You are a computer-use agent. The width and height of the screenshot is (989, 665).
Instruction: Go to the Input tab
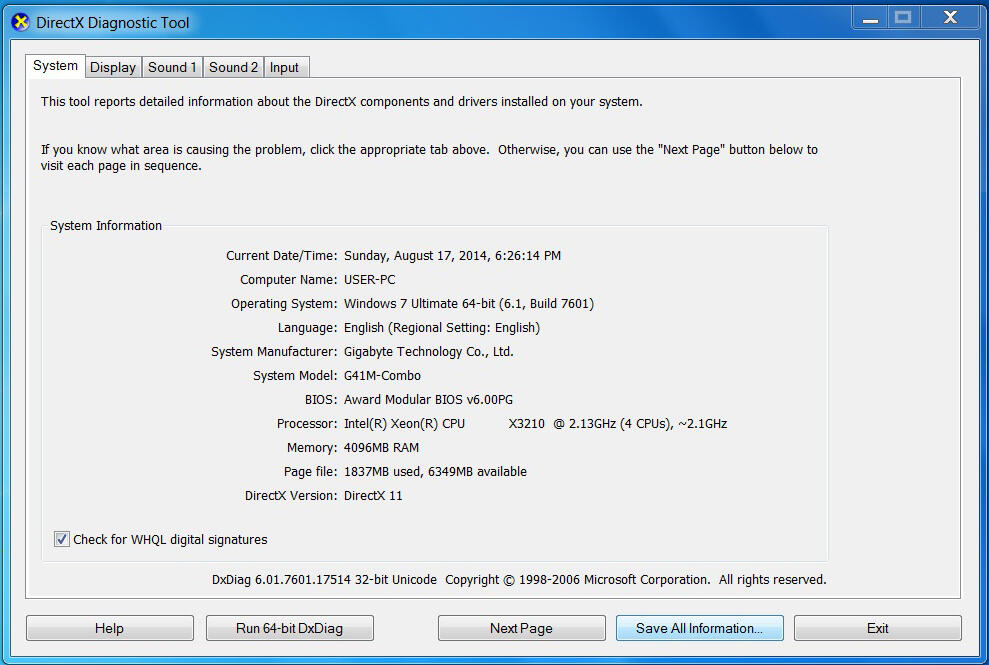pyautogui.click(x=284, y=68)
